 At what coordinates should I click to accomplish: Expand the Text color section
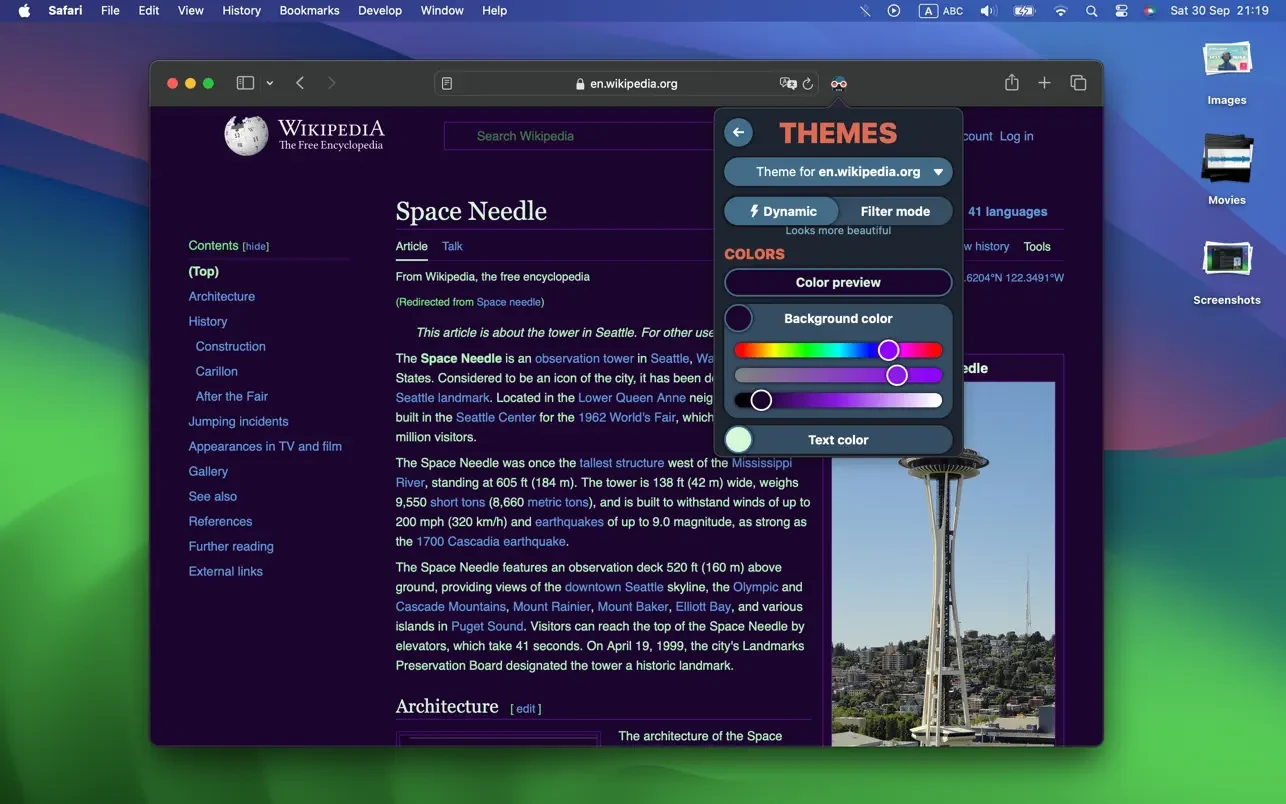point(838,440)
